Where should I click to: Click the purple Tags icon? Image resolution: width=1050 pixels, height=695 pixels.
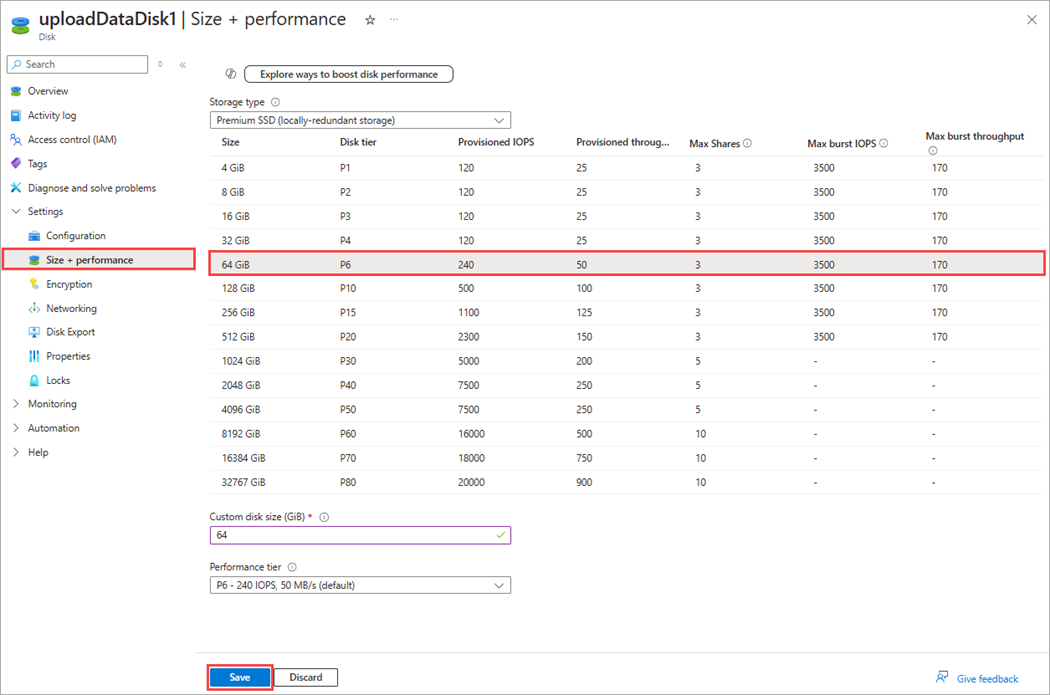coord(16,163)
